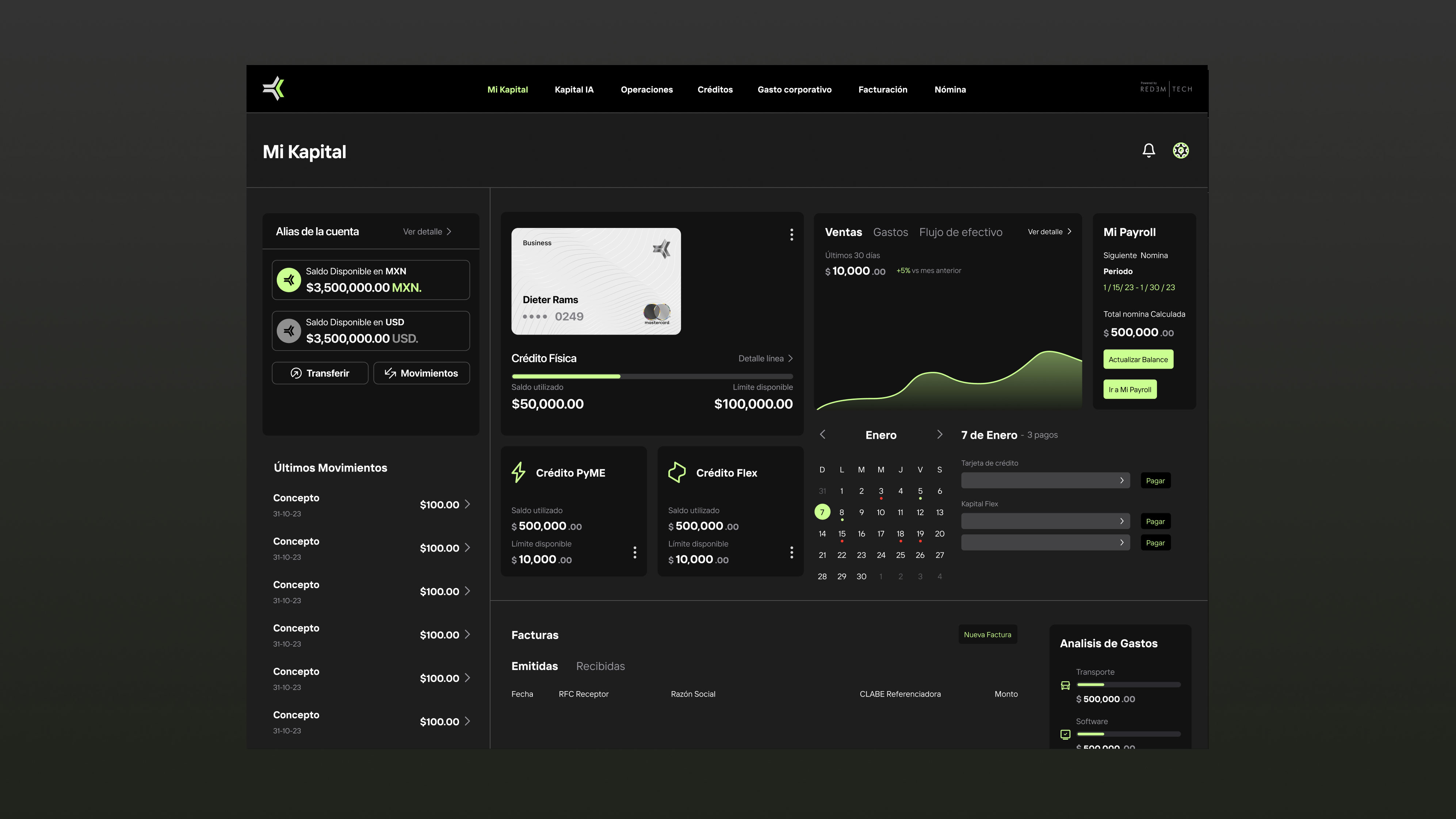Switch to the Gastos tab
Screen dimensions: 1456x819
coord(890,232)
